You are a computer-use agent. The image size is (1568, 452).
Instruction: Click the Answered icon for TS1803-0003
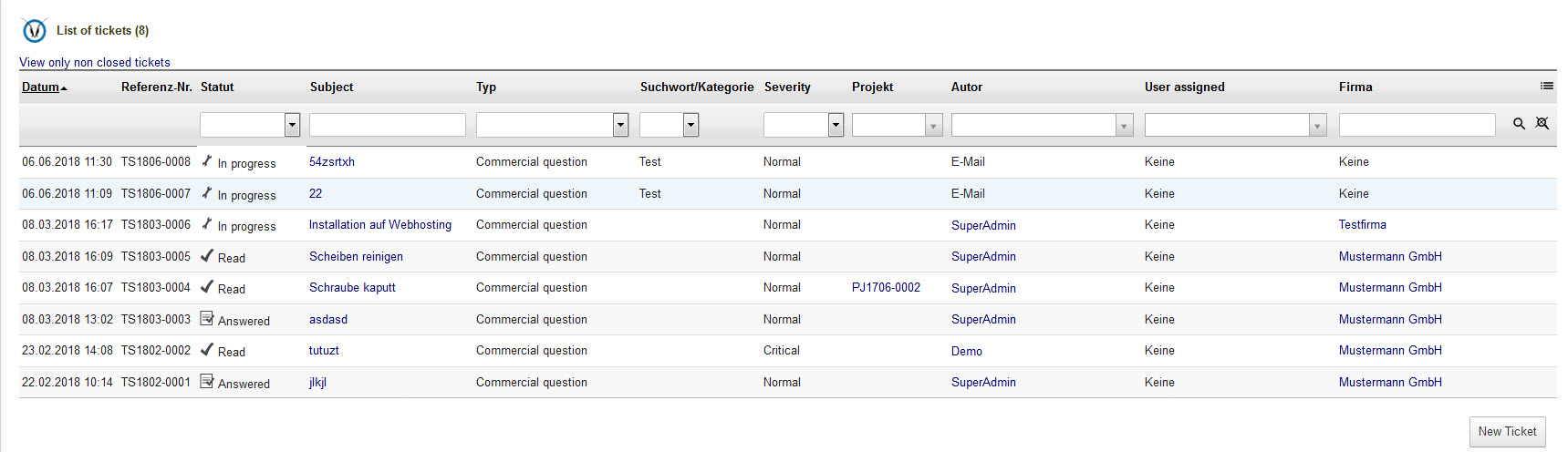207,319
